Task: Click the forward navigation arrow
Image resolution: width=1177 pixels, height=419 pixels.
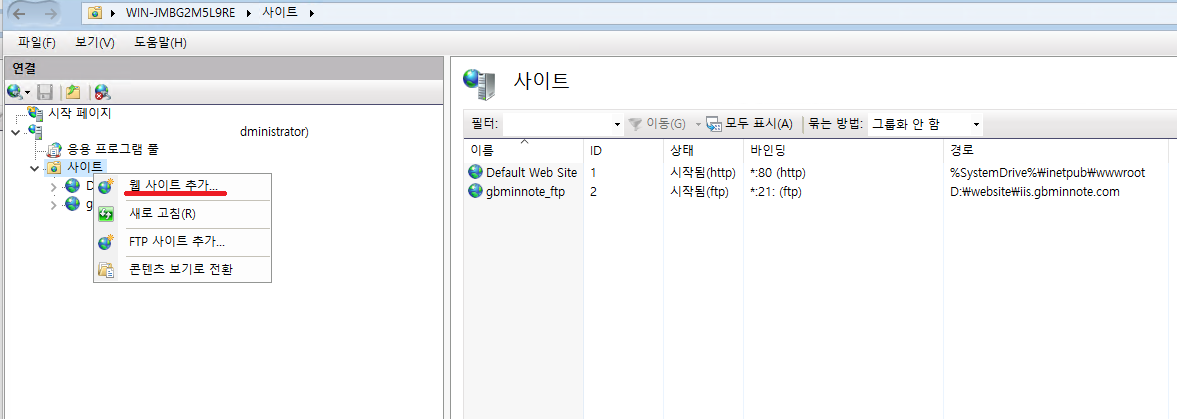Action: point(51,14)
